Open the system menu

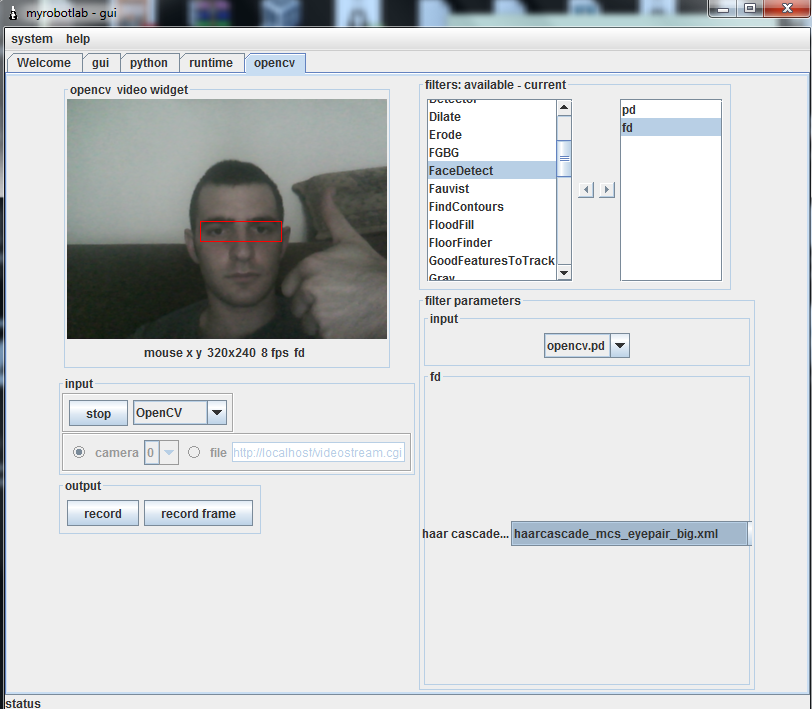[32, 39]
